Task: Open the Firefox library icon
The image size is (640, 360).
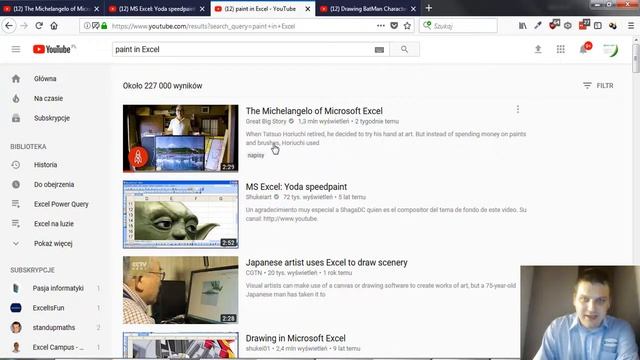Action: pyautogui.click(x=522, y=26)
